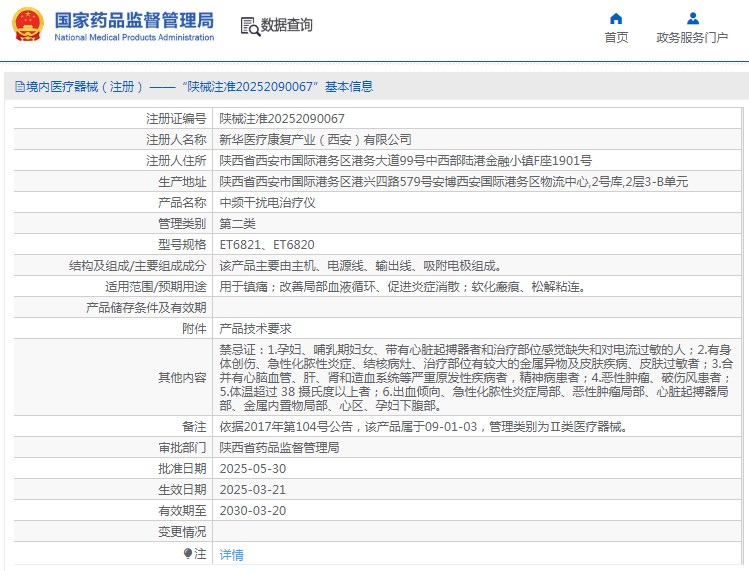
Task: Click the 型号规格 label
Action: pos(182,245)
